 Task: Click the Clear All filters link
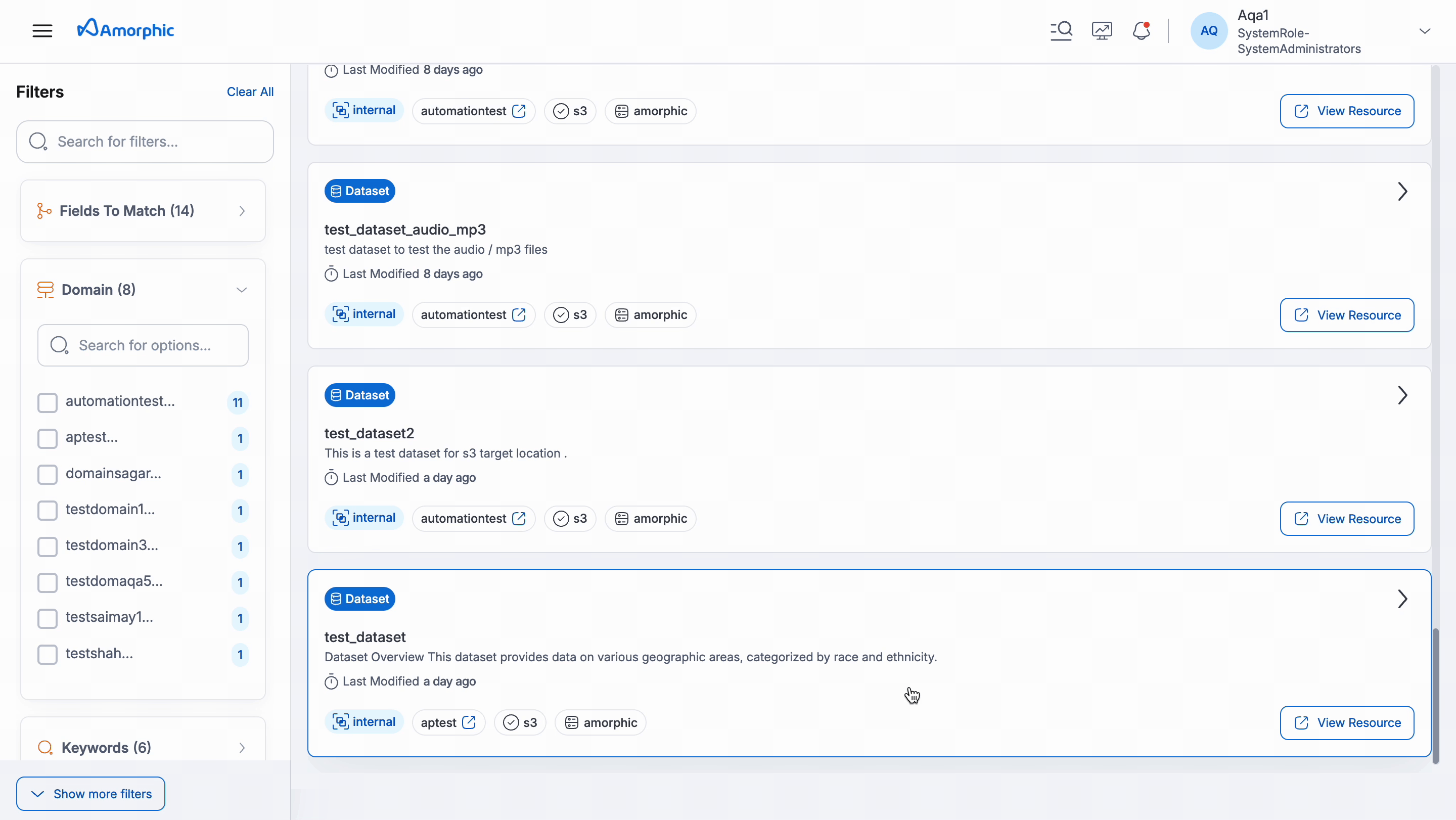tap(250, 92)
